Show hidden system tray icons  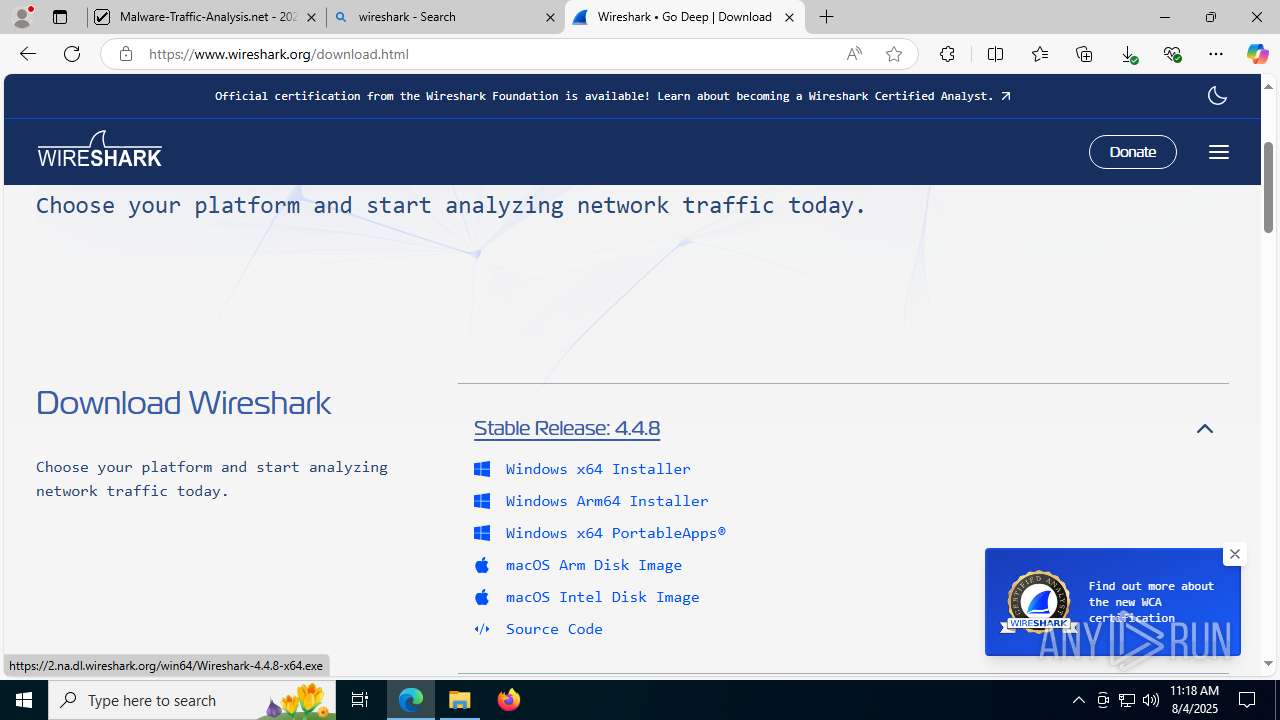(x=1078, y=700)
